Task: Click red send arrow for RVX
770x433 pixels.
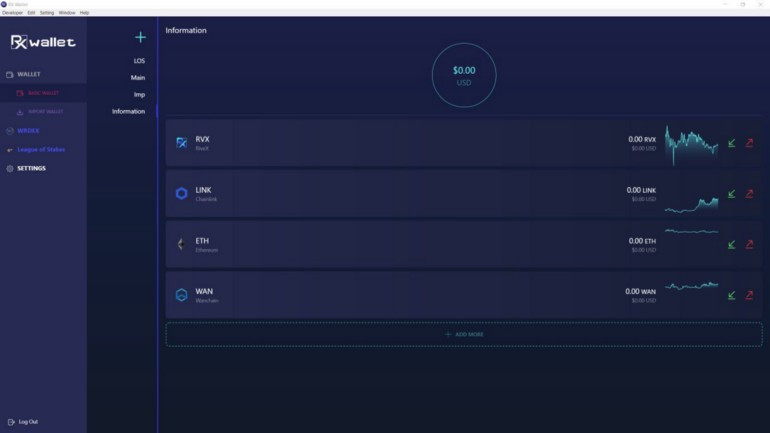Action: click(749, 143)
